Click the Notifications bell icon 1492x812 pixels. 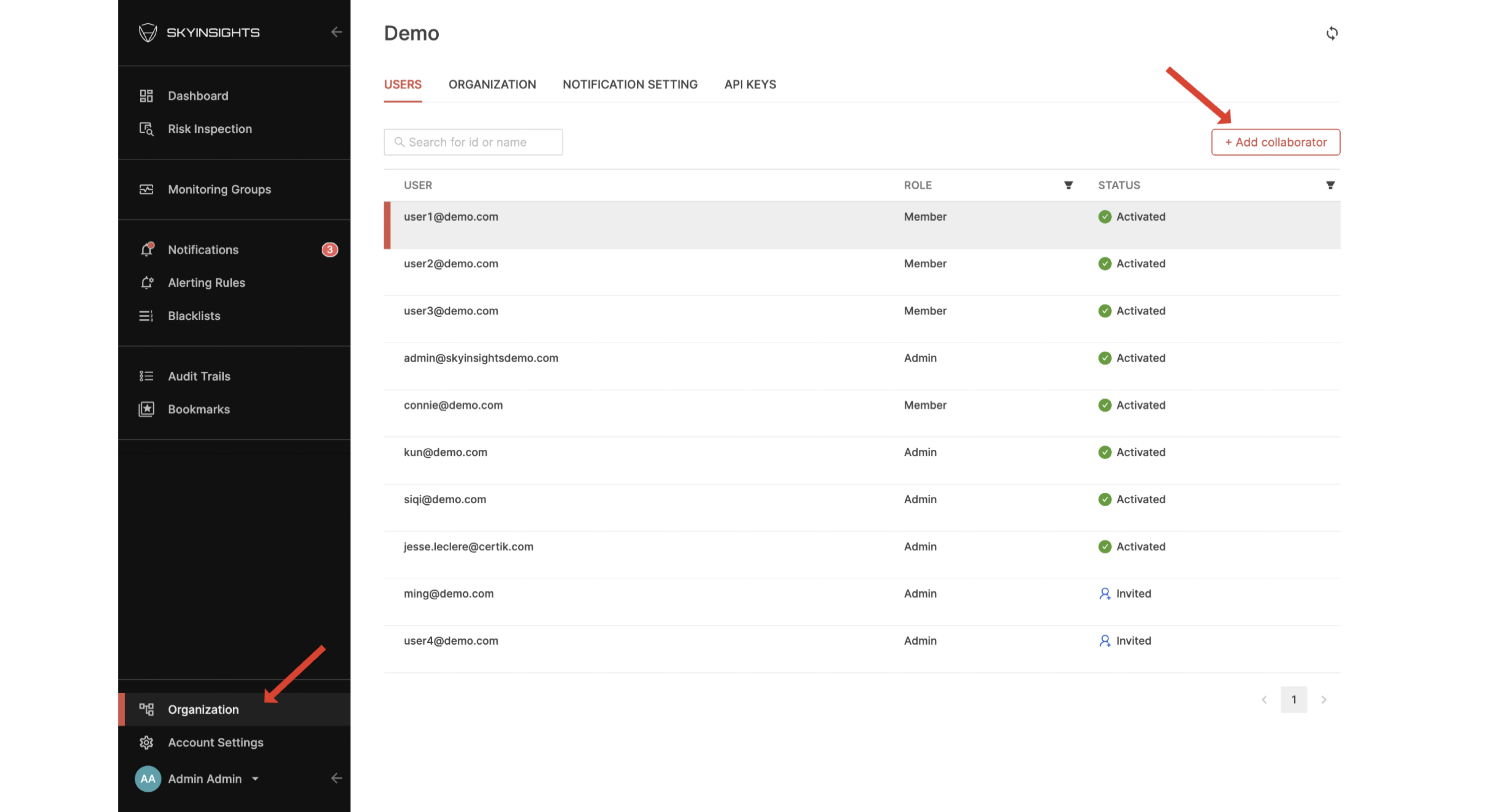pos(146,249)
